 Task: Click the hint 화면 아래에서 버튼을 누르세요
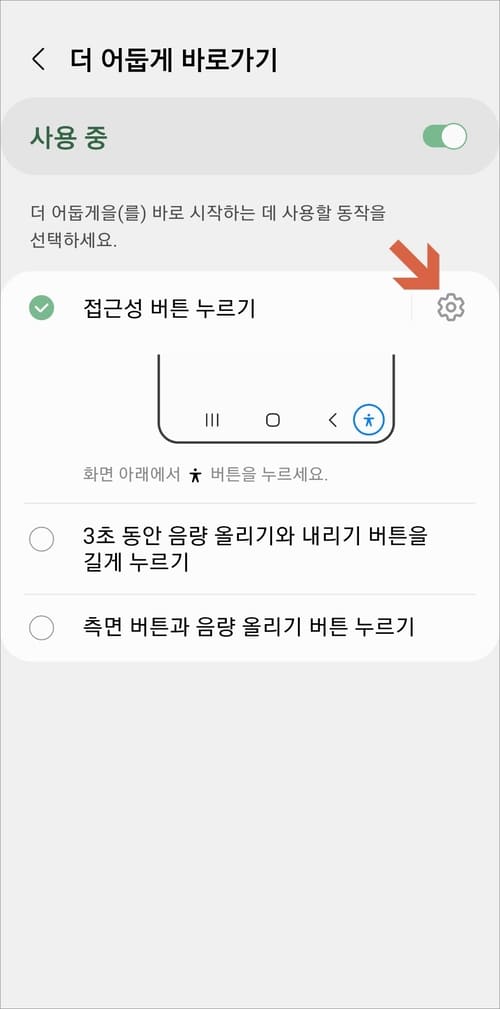click(205, 476)
